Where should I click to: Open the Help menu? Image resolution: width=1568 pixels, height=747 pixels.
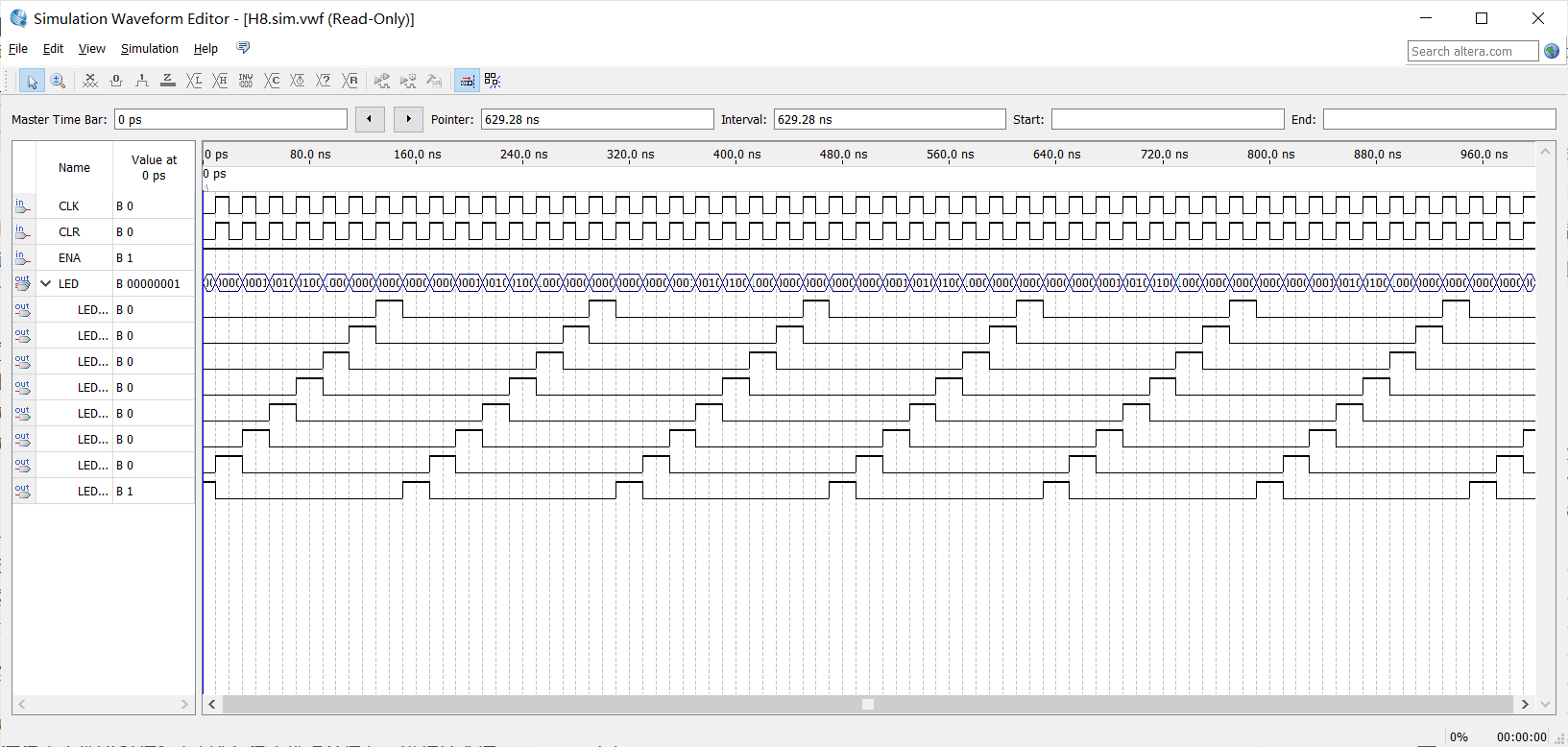pyautogui.click(x=205, y=49)
